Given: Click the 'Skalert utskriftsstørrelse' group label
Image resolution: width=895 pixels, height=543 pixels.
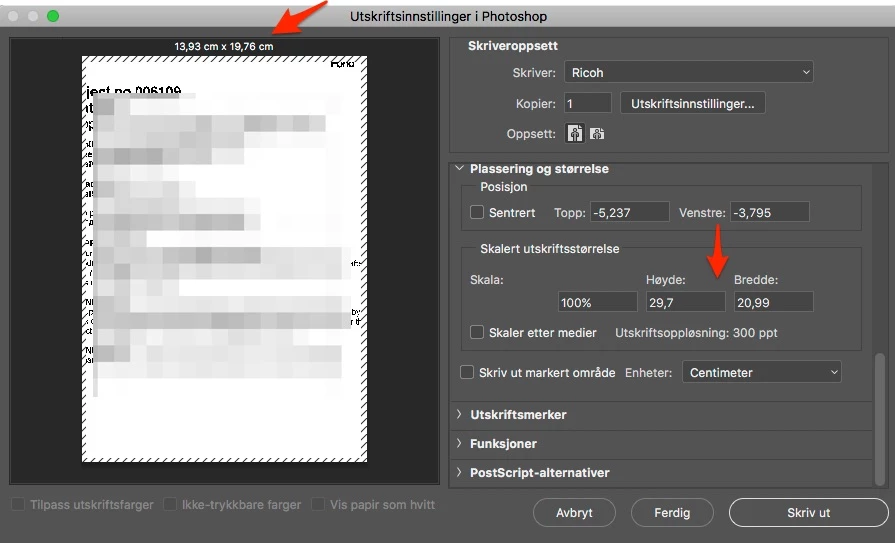Looking at the screenshot, I should pyautogui.click(x=550, y=249).
